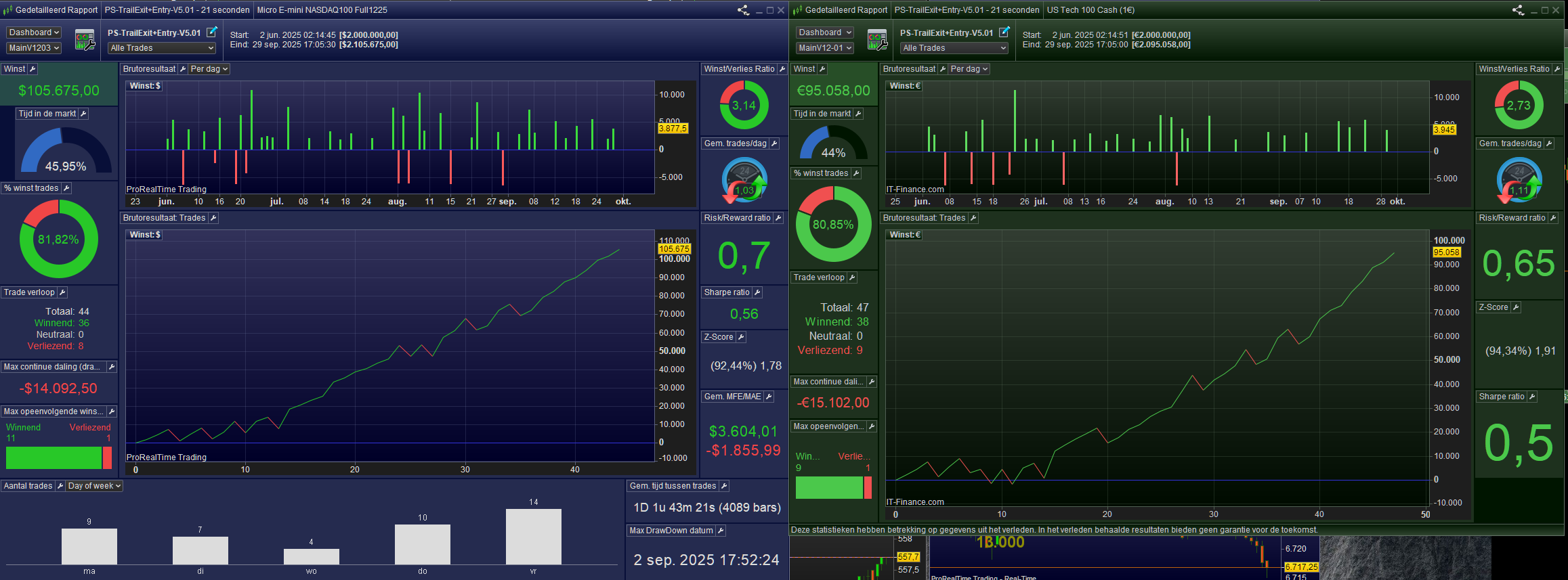Configure the Aantal trades widget
The image size is (1568, 580).
pos(60,486)
